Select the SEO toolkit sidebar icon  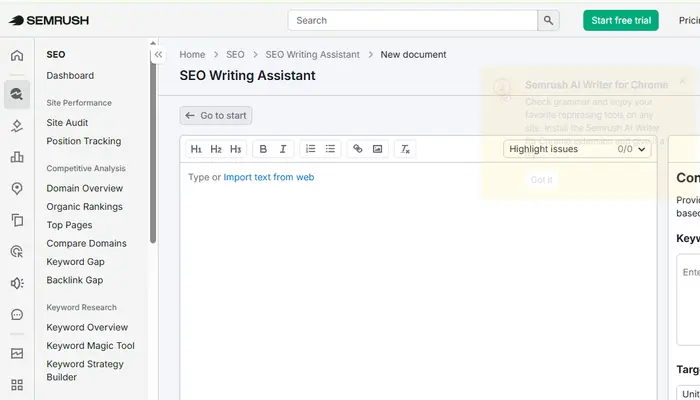pyautogui.click(x=17, y=94)
